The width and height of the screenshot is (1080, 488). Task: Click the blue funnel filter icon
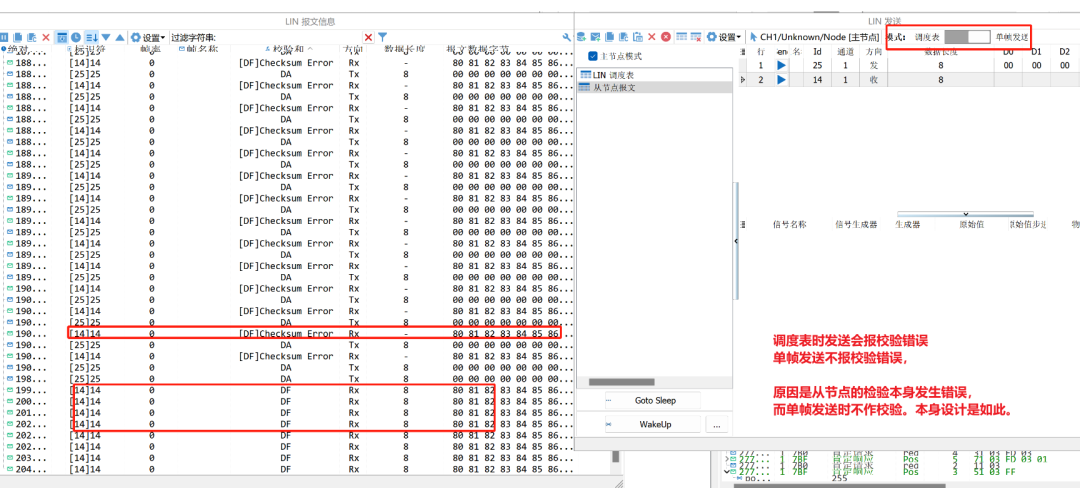click(x=382, y=37)
